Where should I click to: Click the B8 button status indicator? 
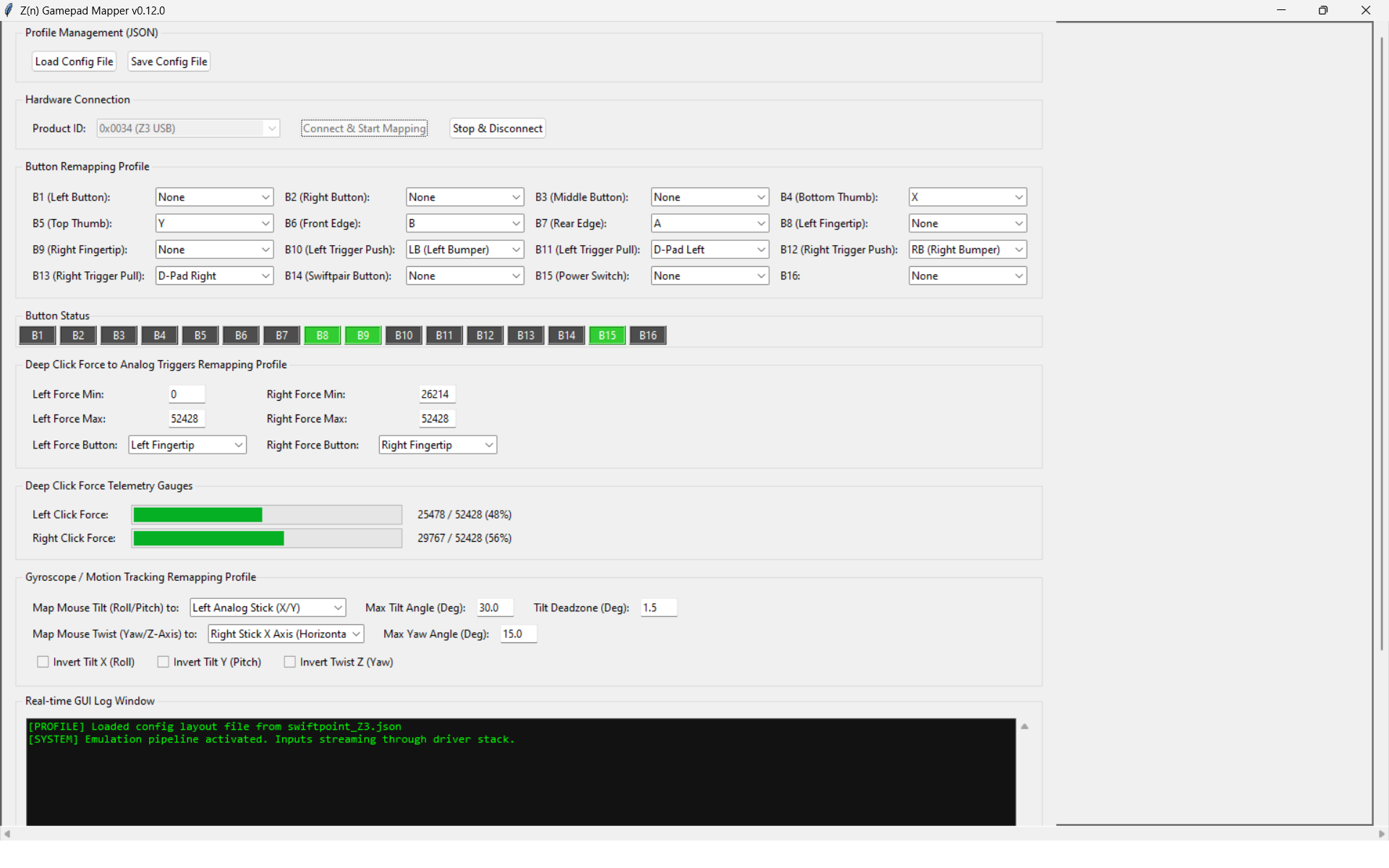323,336
